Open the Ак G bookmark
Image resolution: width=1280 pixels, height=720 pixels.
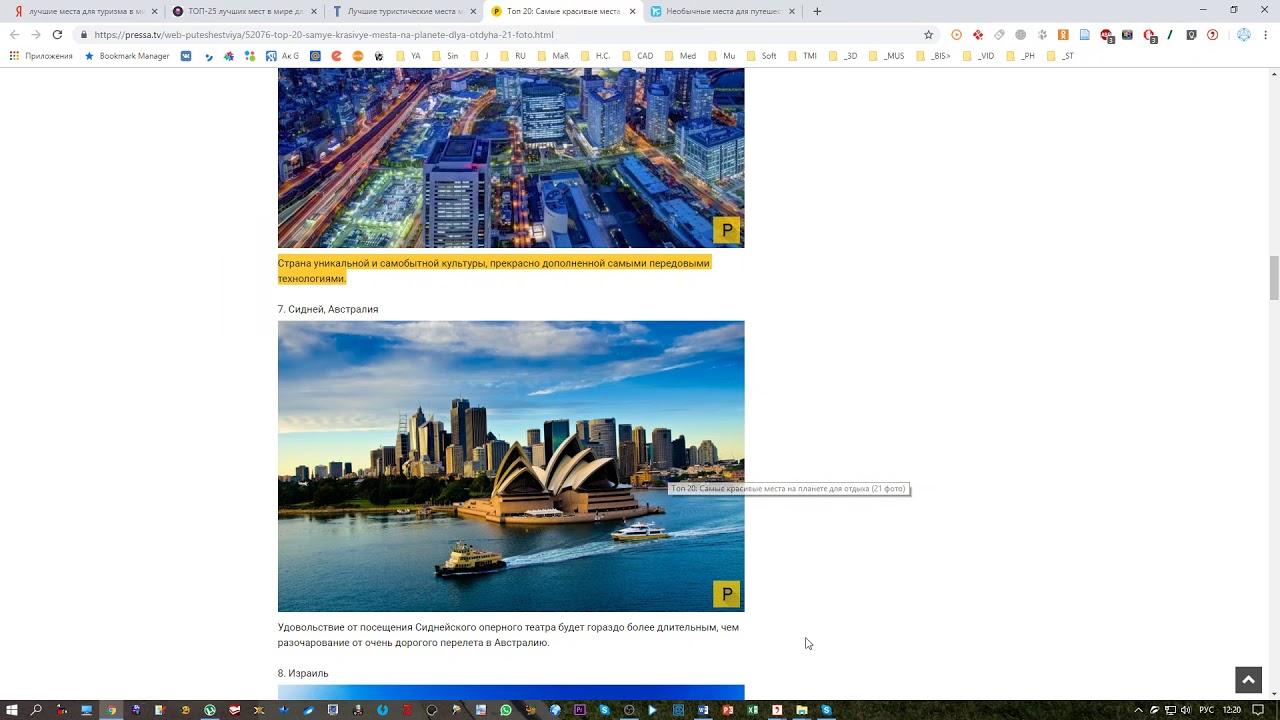[282, 56]
